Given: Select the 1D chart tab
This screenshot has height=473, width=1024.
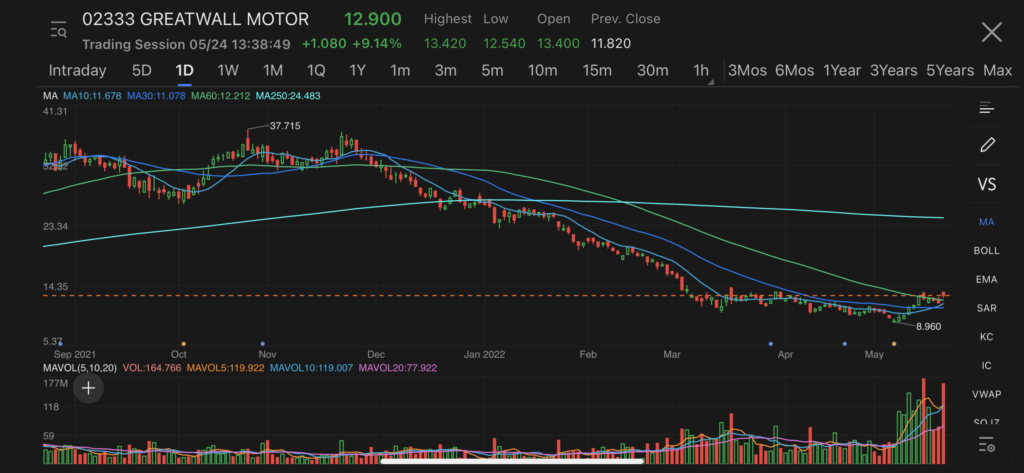Looking at the screenshot, I should tap(185, 71).
